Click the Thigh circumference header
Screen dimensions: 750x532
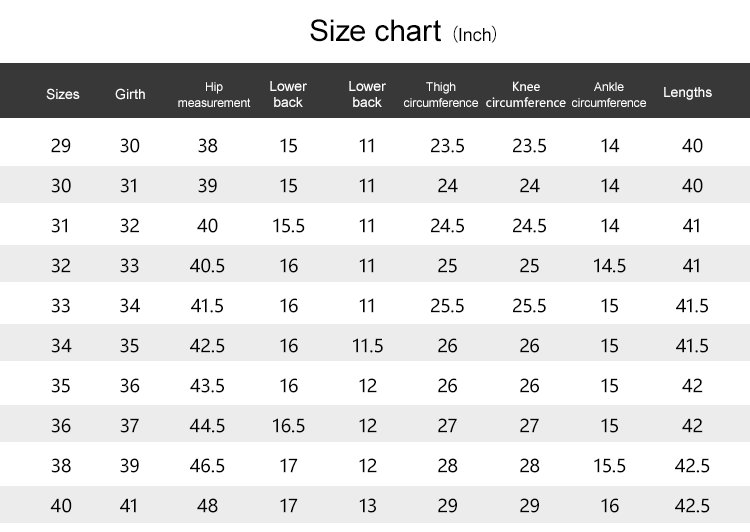coord(441,95)
